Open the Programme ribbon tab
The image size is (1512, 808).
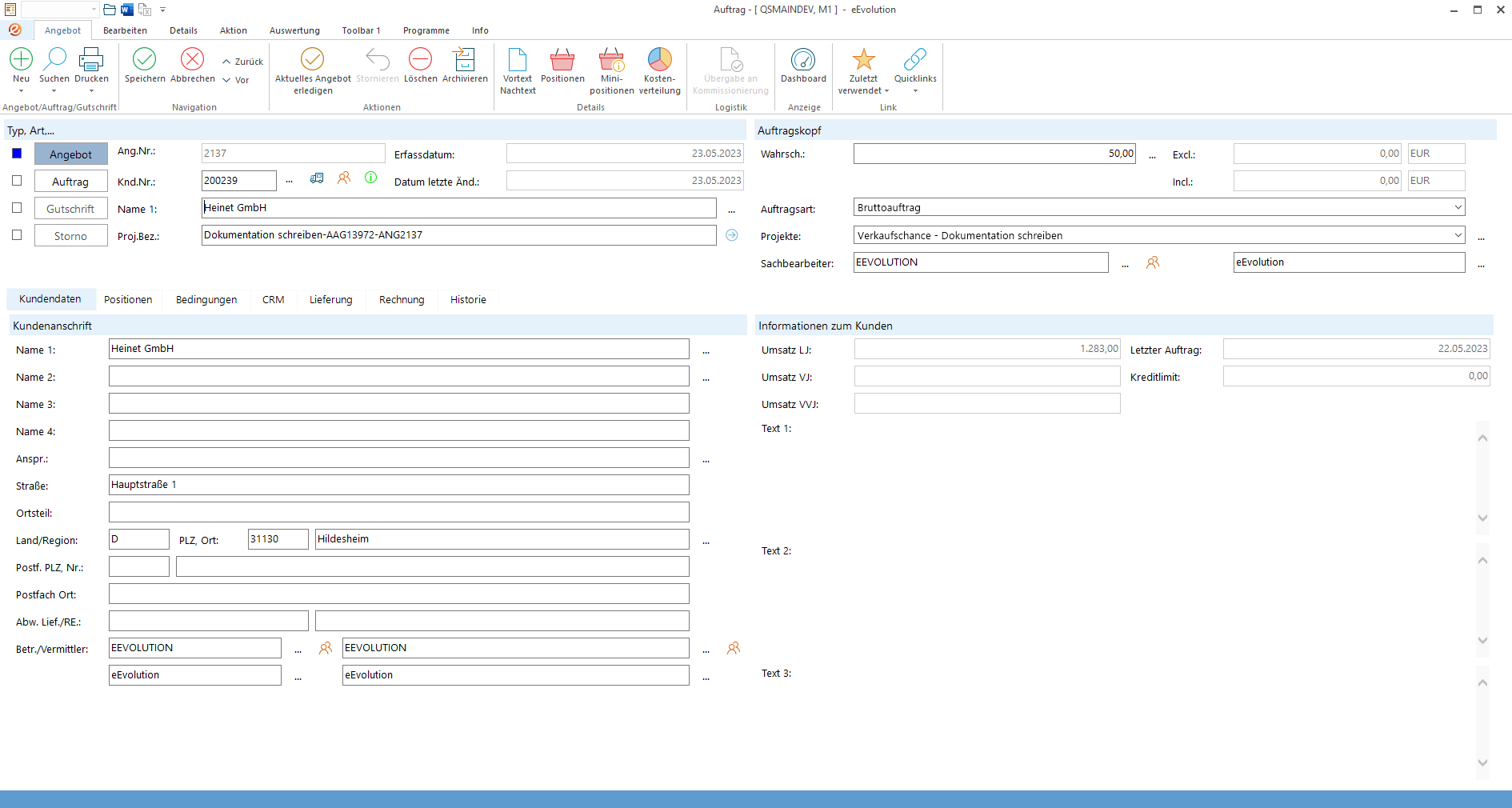coord(426,30)
